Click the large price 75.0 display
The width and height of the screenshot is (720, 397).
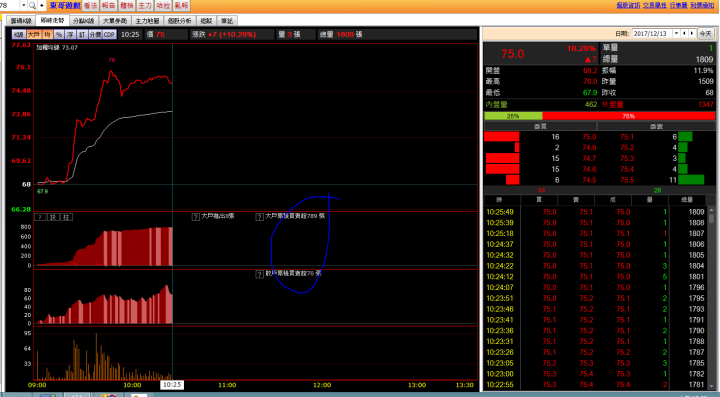[x=512, y=54]
